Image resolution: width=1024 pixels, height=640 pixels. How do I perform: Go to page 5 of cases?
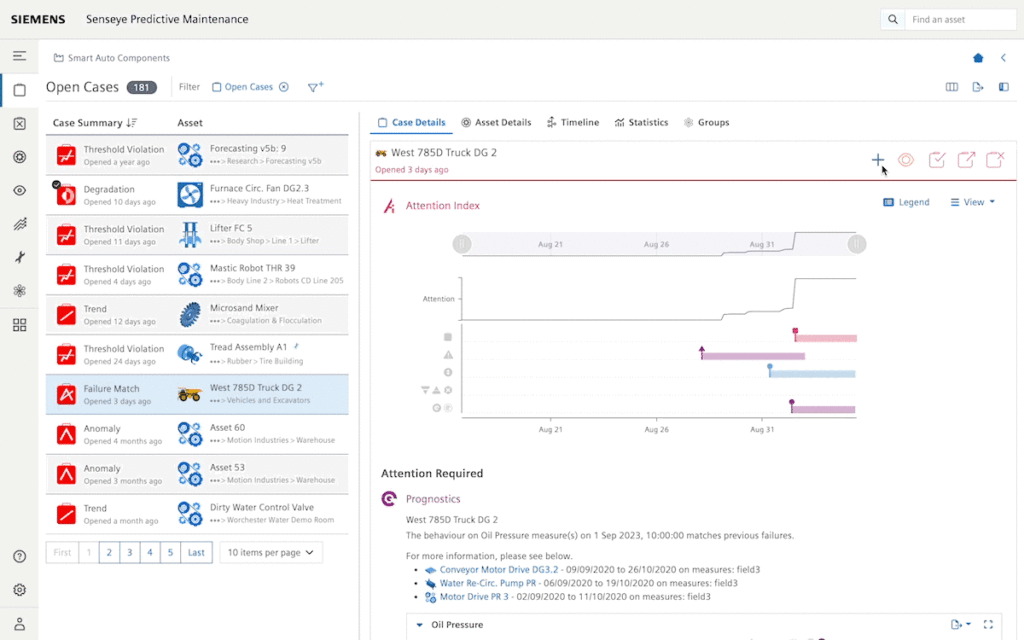[170, 552]
